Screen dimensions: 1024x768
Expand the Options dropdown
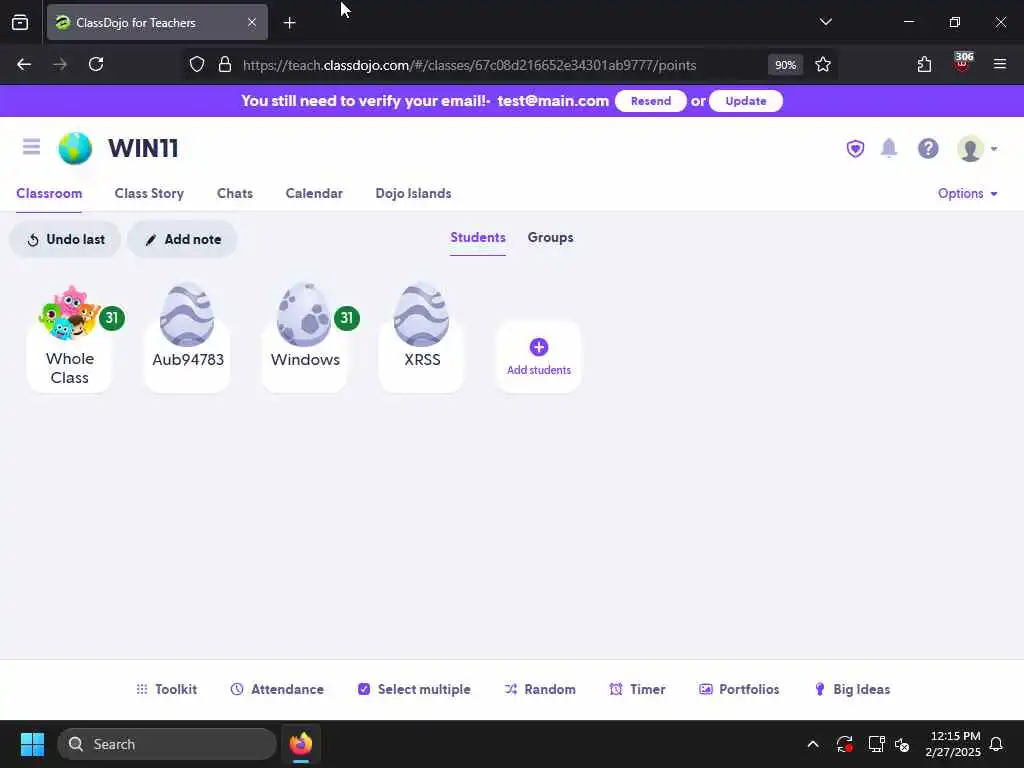pyautogui.click(x=968, y=193)
